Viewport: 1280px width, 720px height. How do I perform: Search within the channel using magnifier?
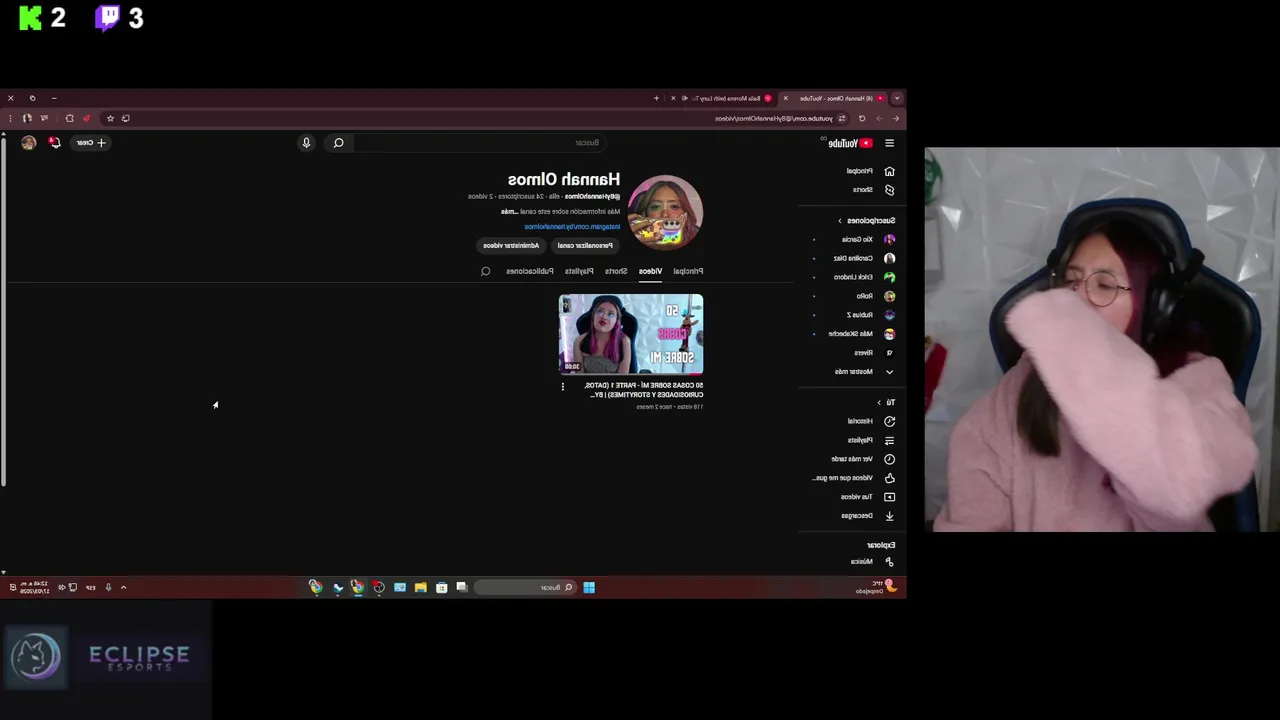[x=485, y=271]
